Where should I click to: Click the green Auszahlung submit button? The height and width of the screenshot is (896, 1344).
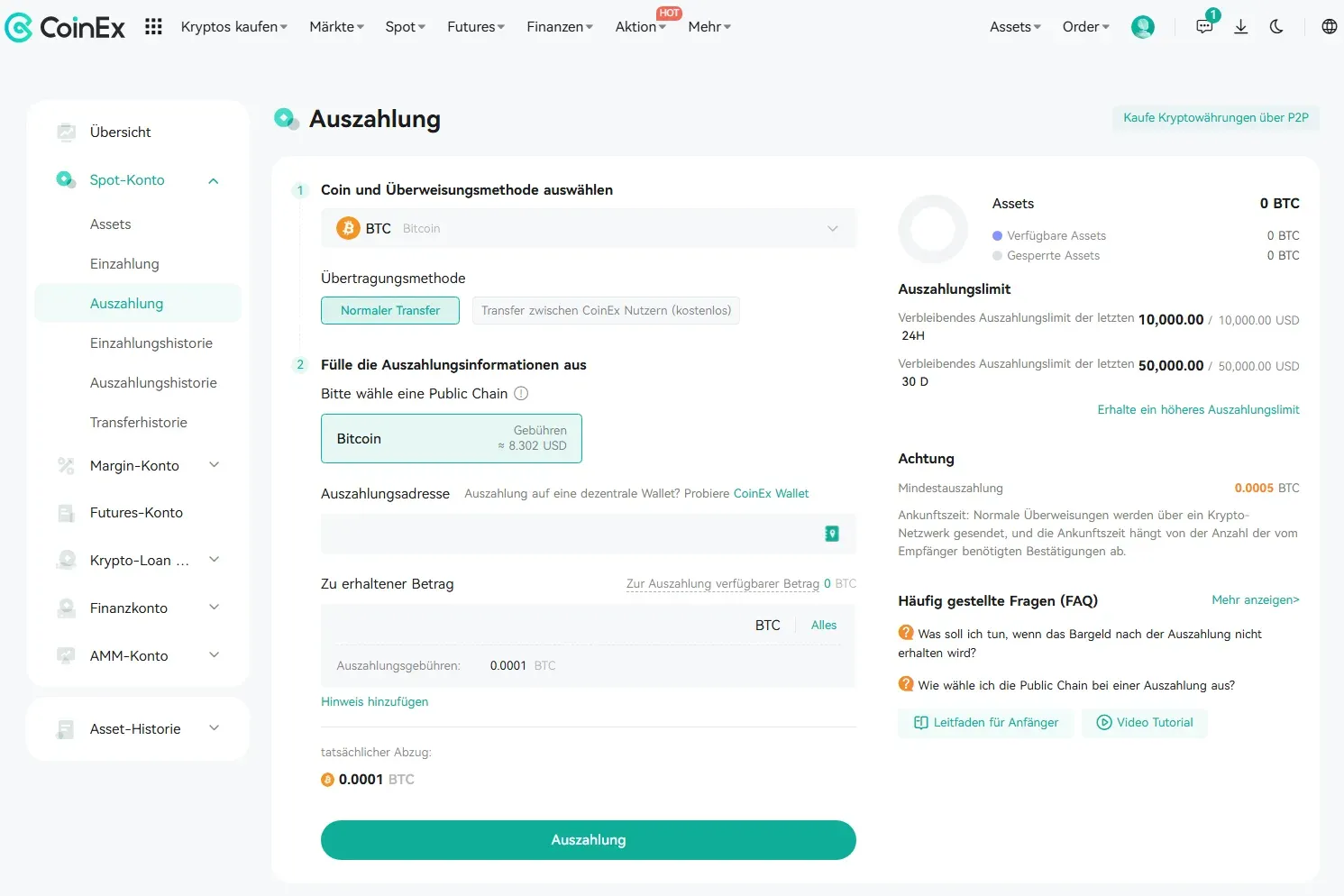click(x=589, y=840)
